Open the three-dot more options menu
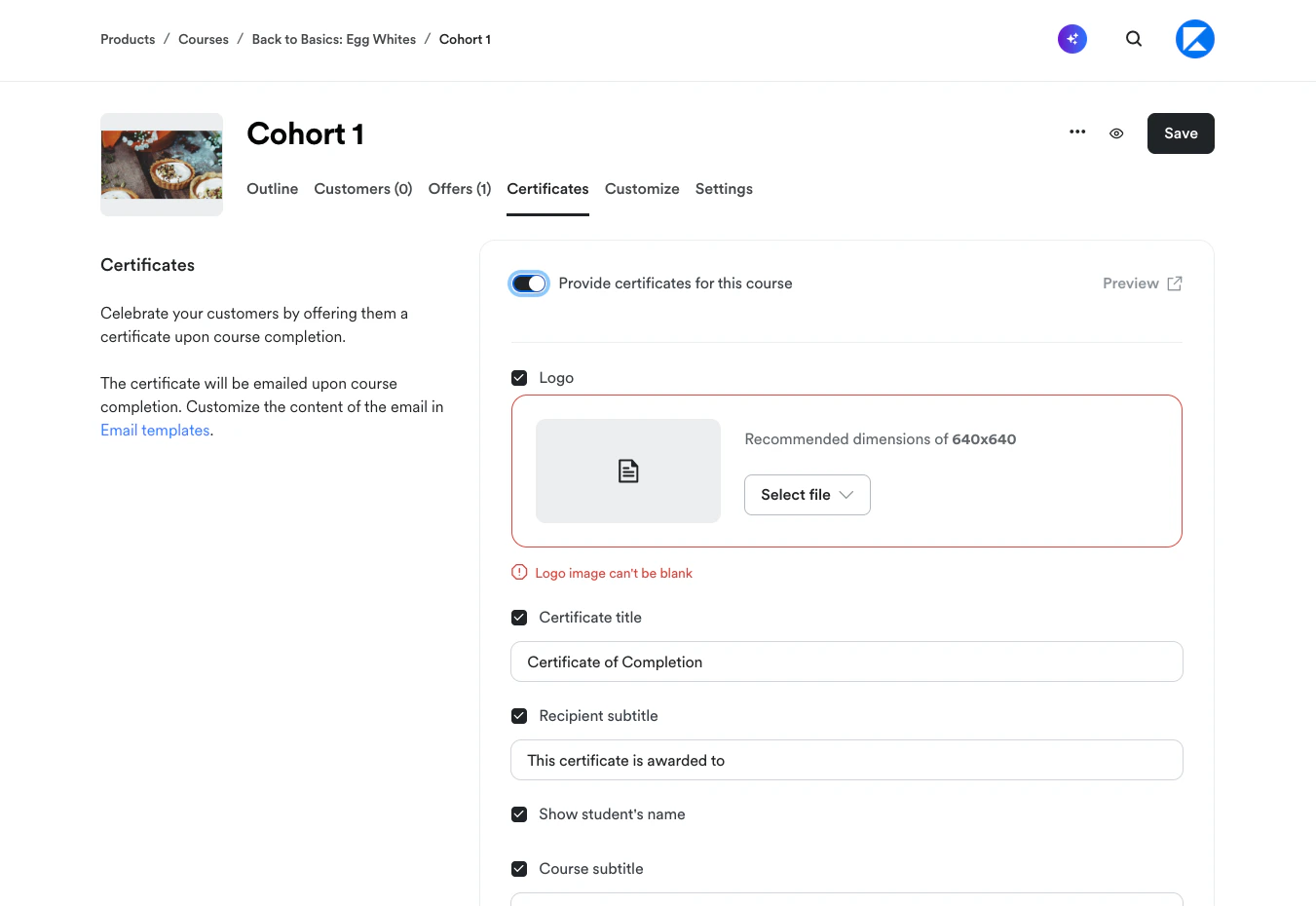Image resolution: width=1316 pixels, height=906 pixels. (1077, 132)
